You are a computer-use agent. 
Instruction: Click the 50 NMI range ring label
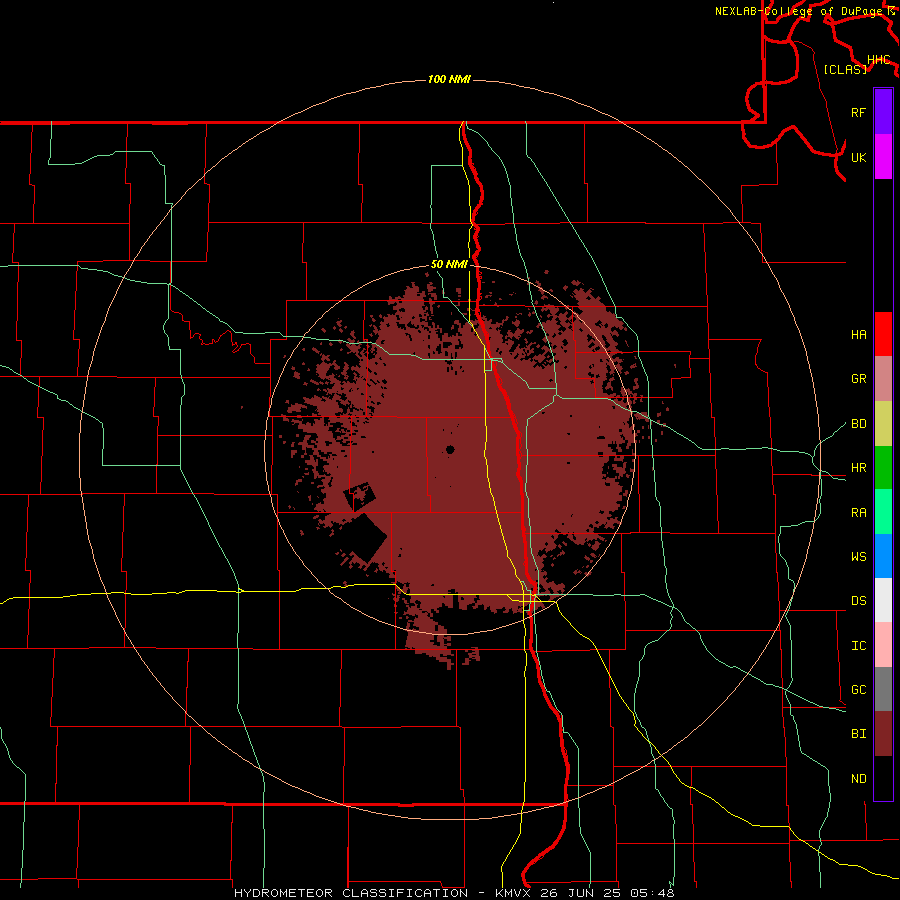(x=449, y=264)
